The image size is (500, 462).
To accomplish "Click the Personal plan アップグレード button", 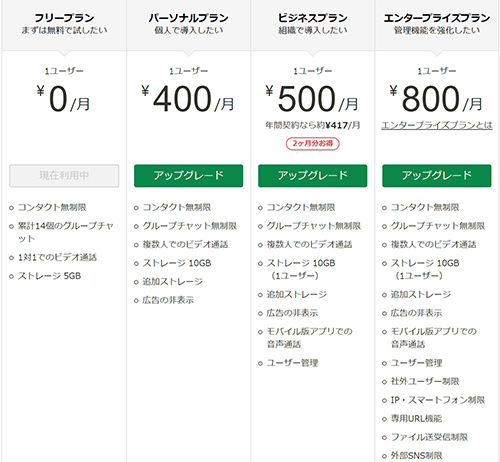I will (x=188, y=176).
